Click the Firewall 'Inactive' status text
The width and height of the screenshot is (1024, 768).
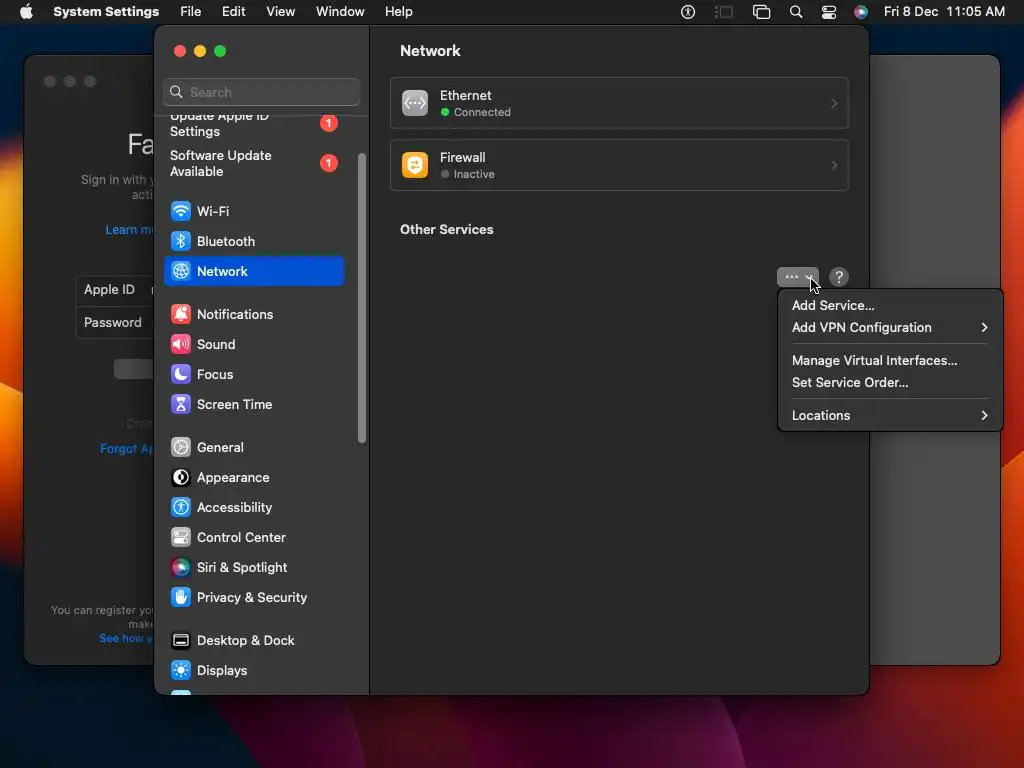coord(474,174)
